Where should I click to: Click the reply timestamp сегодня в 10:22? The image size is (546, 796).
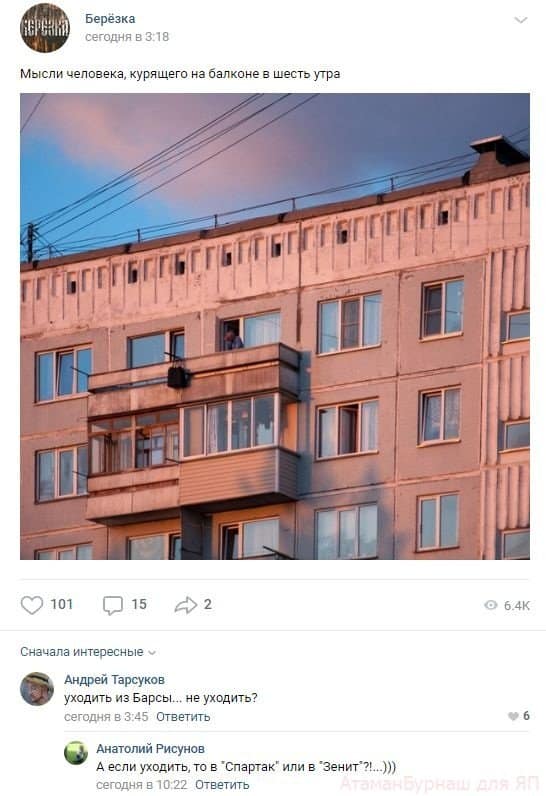tap(142, 785)
